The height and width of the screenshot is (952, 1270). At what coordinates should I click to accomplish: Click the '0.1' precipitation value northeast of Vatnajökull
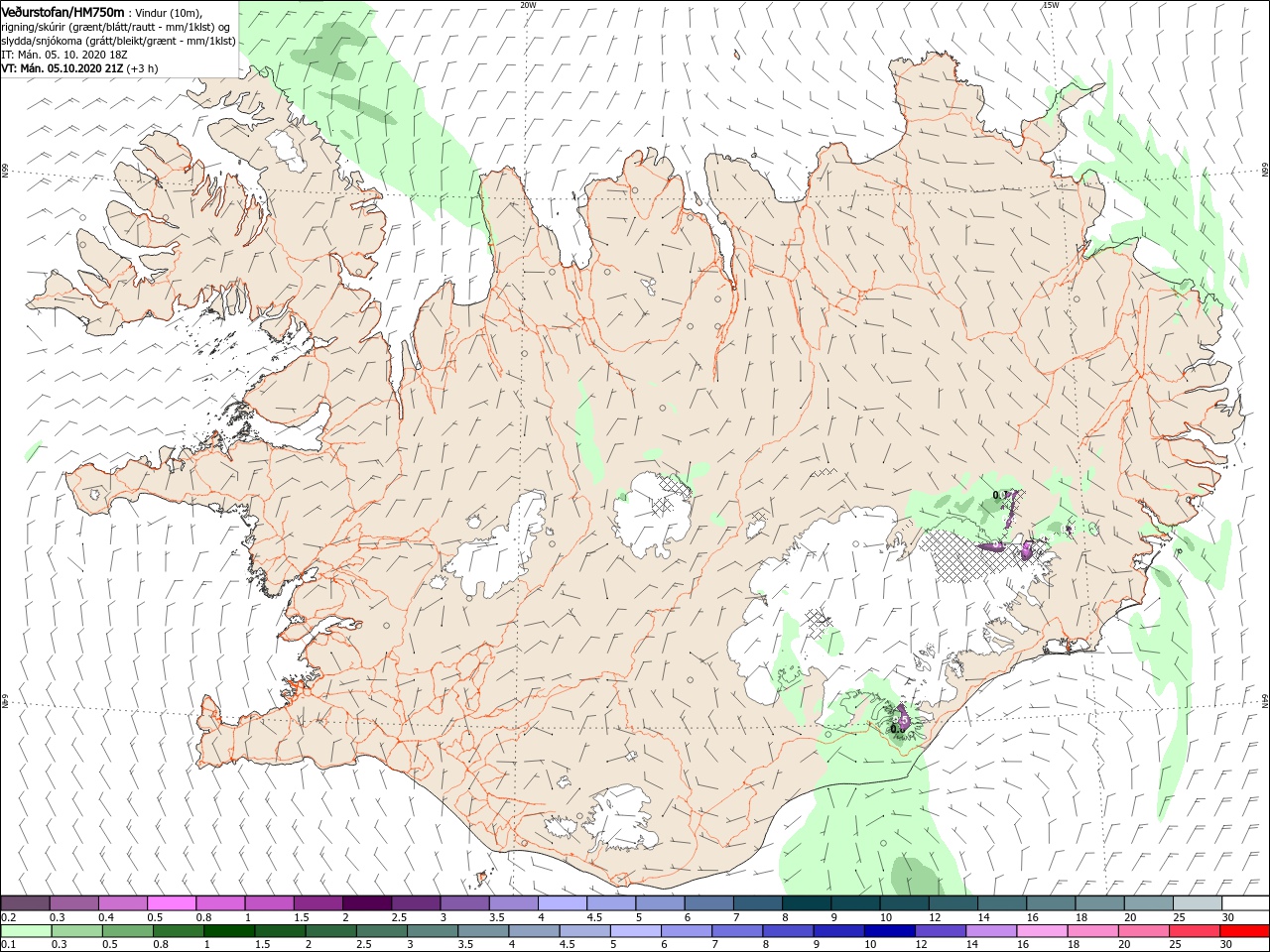pyautogui.click(x=999, y=494)
